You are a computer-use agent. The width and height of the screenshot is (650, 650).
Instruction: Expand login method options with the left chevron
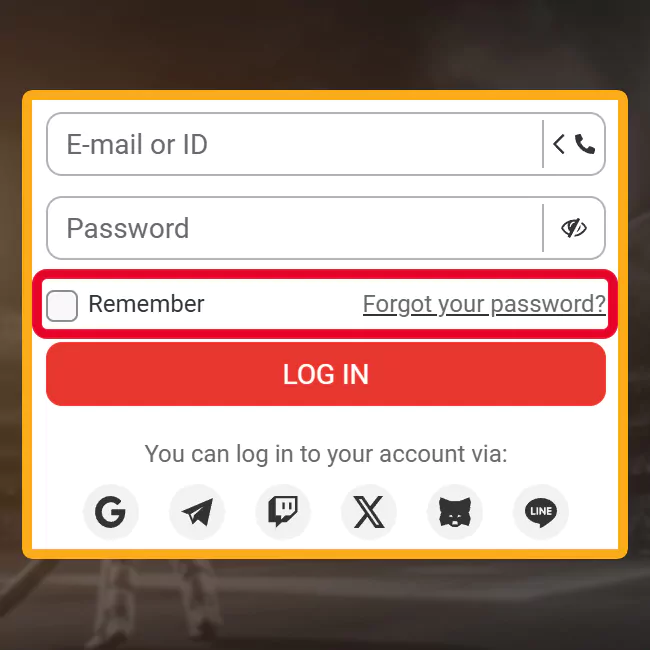tap(558, 144)
